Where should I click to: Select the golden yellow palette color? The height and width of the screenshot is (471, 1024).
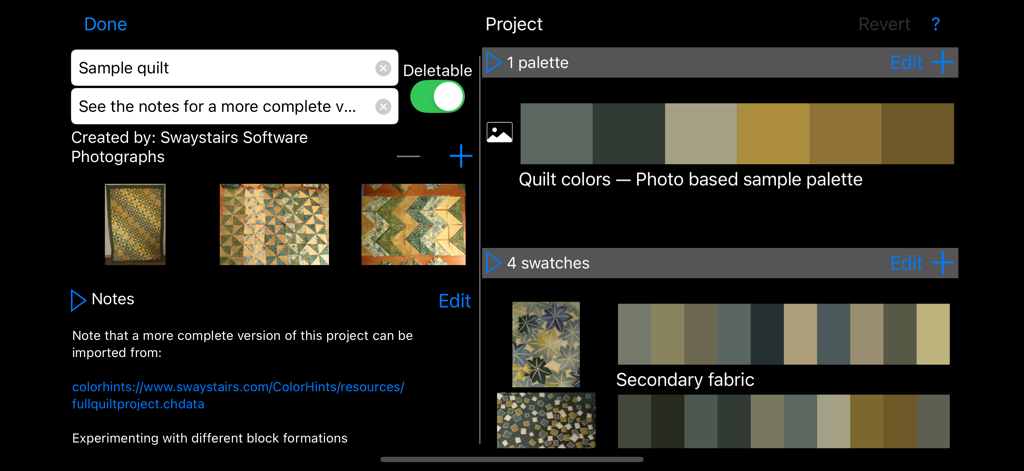pyautogui.click(x=773, y=133)
